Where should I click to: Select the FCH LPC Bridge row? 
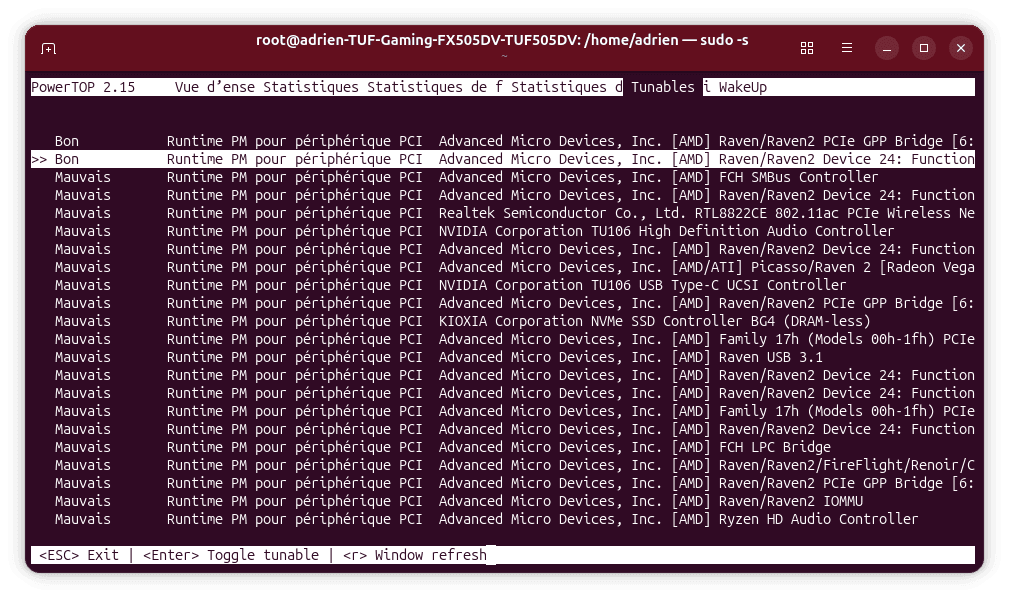pos(503,447)
